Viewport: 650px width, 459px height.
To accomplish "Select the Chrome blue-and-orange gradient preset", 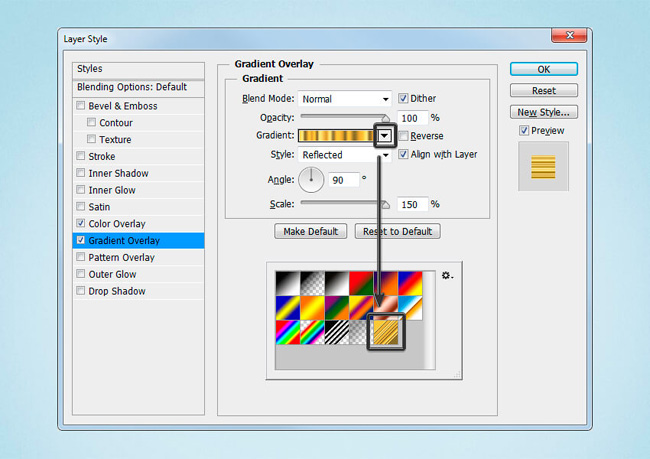I will point(410,308).
